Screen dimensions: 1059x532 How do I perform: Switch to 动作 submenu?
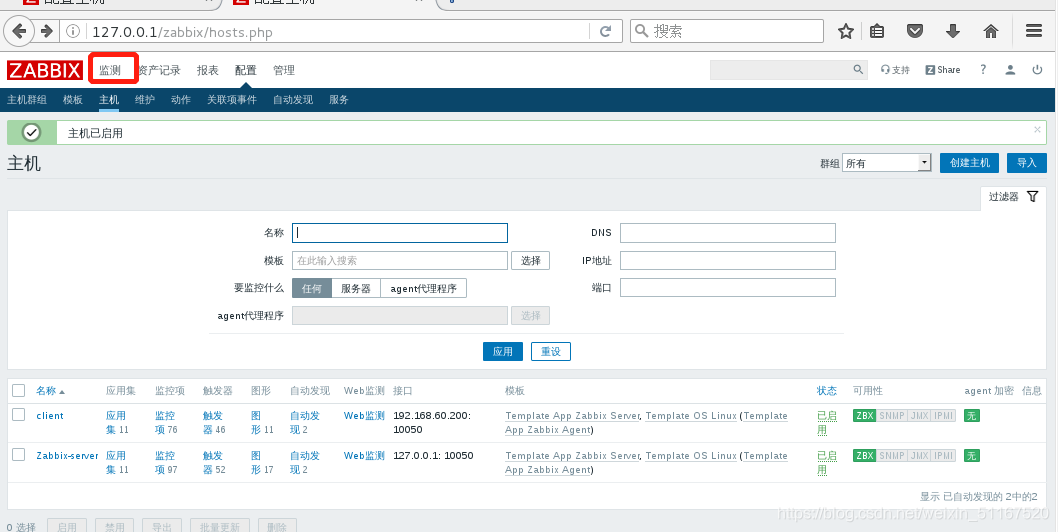(x=181, y=100)
